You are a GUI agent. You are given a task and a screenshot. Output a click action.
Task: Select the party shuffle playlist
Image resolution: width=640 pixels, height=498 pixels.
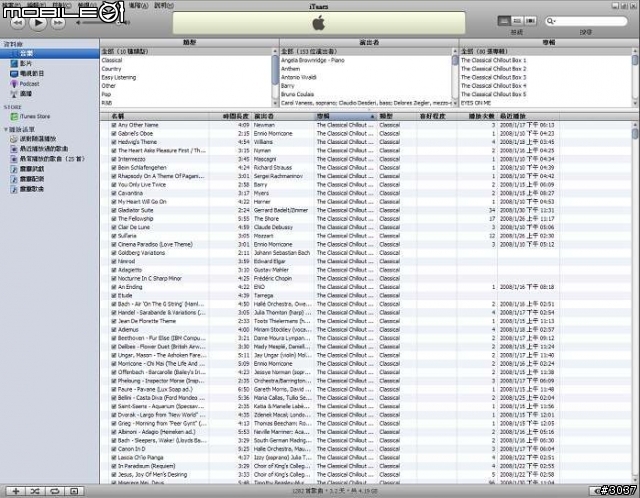tap(49, 139)
